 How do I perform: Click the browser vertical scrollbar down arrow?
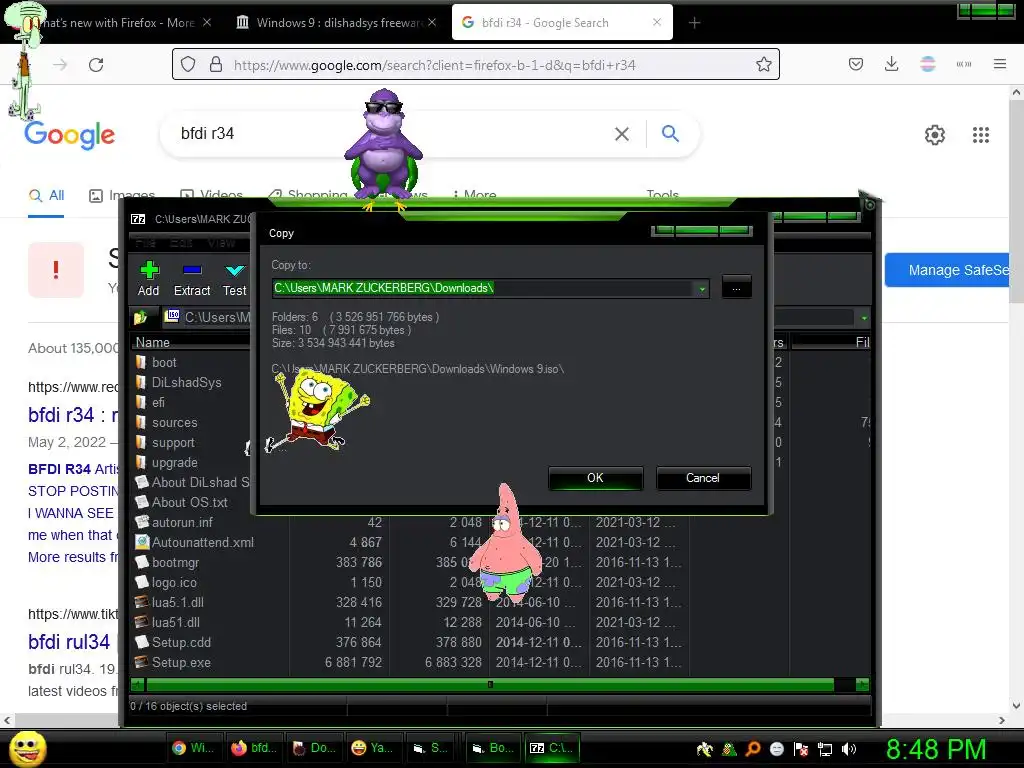point(1016,706)
